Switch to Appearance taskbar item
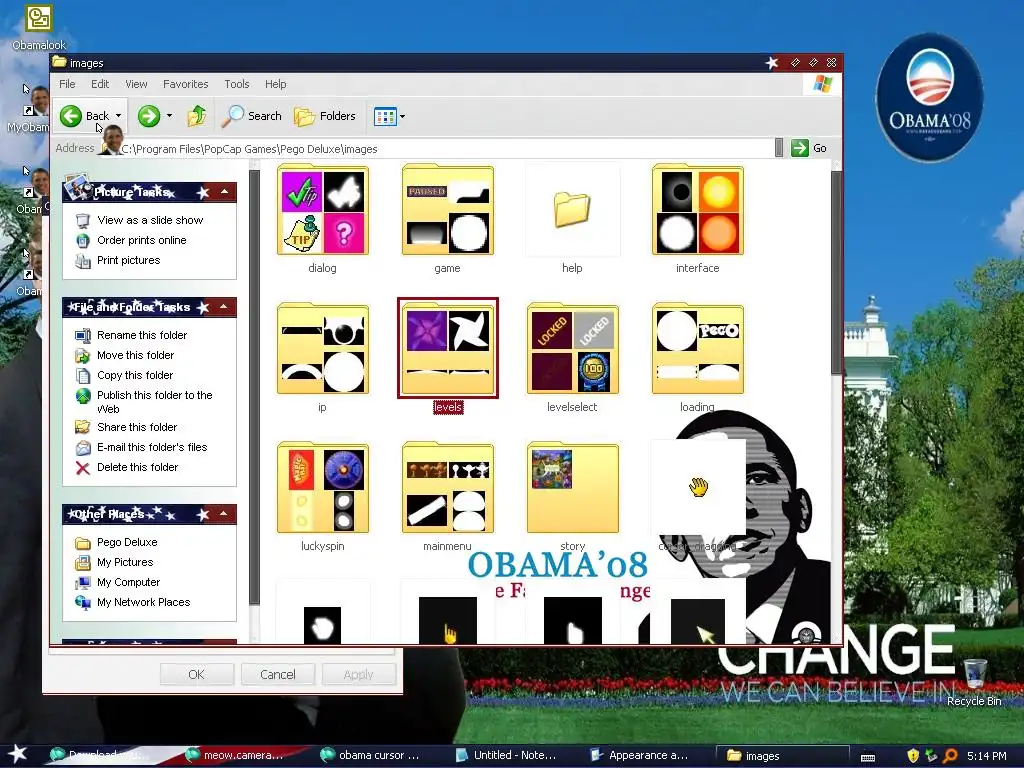 coord(639,755)
